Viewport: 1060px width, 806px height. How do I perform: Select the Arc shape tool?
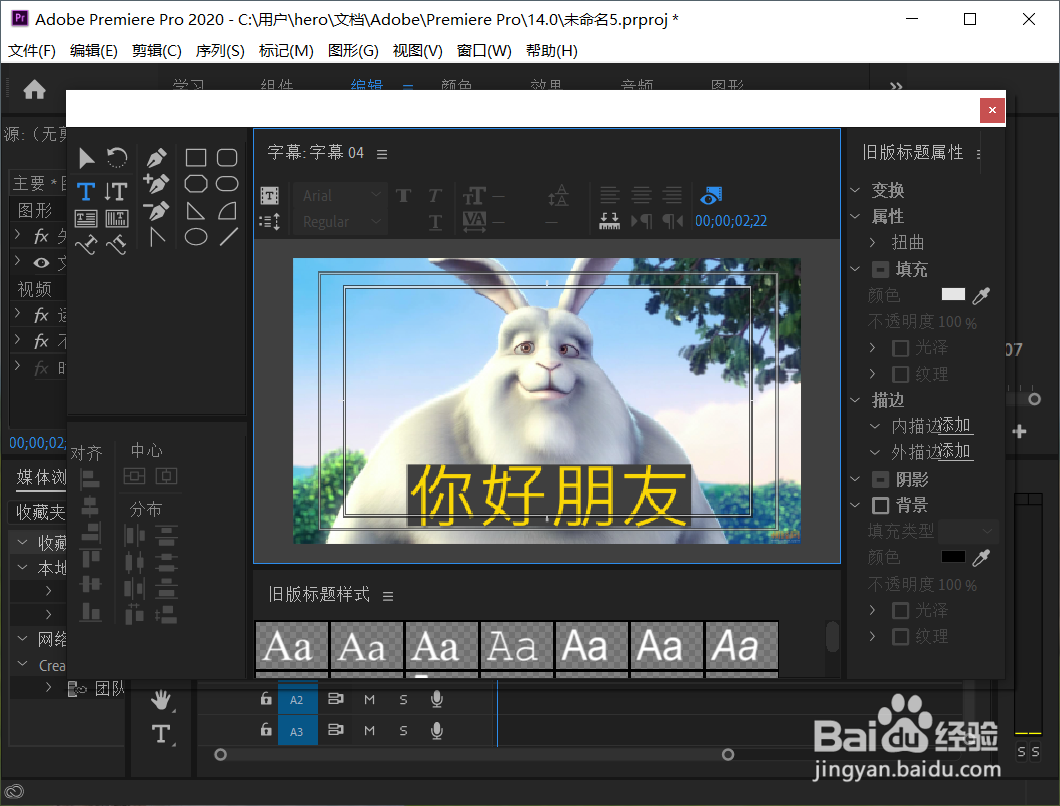coord(228,211)
